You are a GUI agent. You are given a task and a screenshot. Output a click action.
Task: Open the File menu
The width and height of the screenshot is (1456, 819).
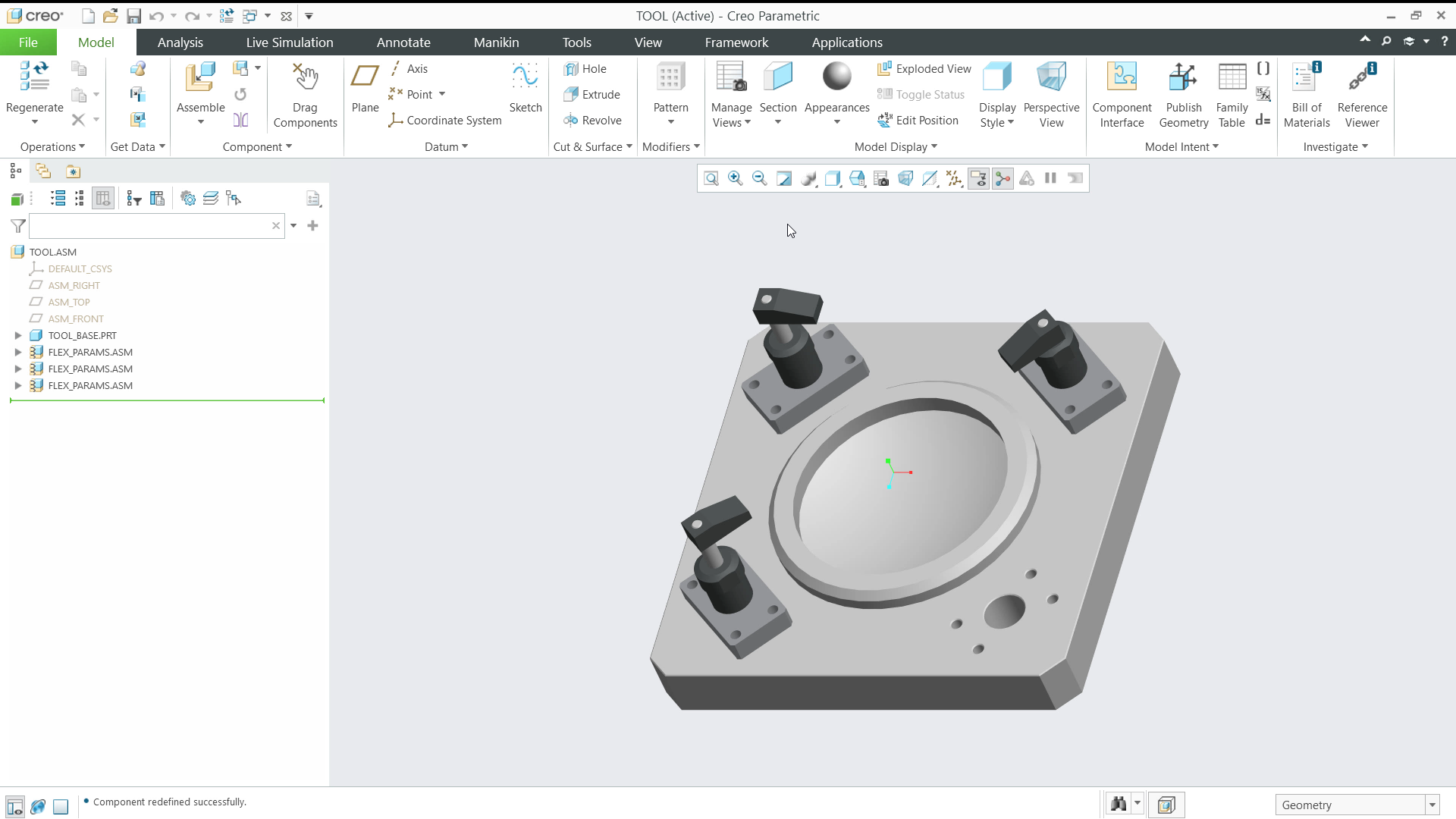point(28,42)
